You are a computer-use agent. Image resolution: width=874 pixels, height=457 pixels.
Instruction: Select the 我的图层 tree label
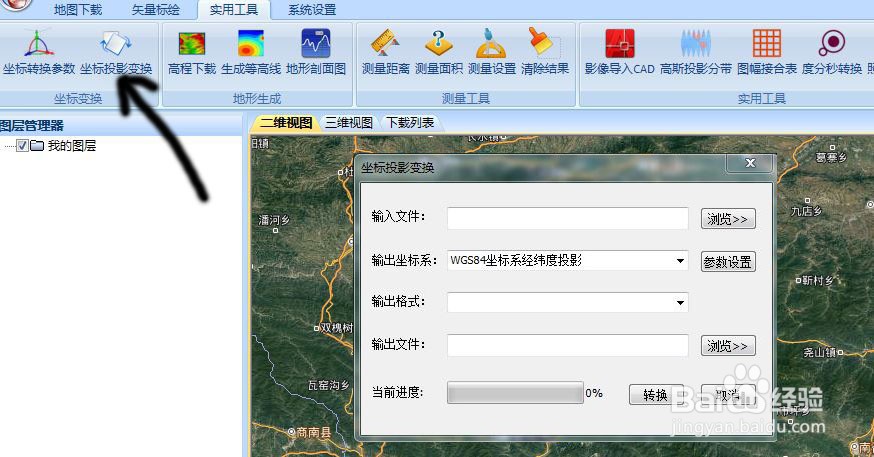click(x=72, y=146)
